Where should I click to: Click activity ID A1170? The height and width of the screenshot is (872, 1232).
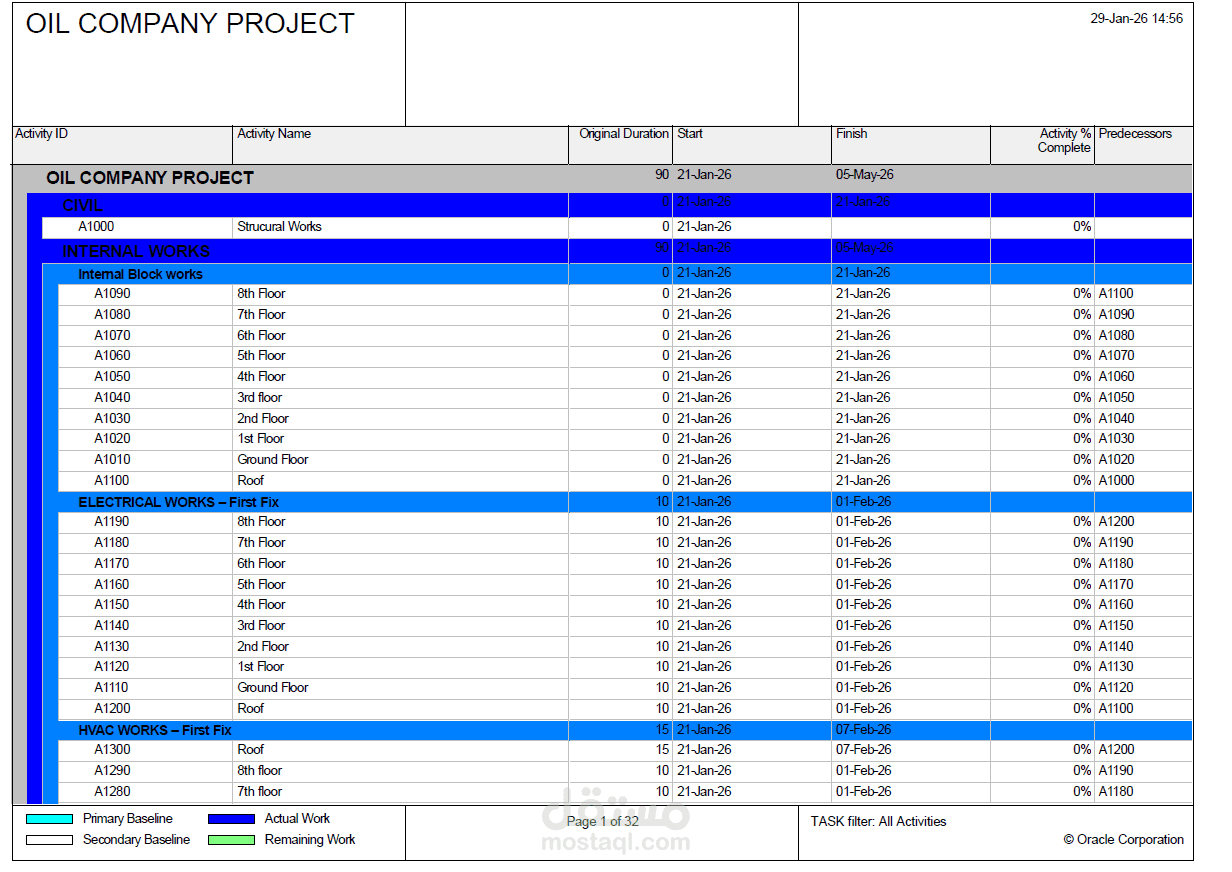pos(112,564)
